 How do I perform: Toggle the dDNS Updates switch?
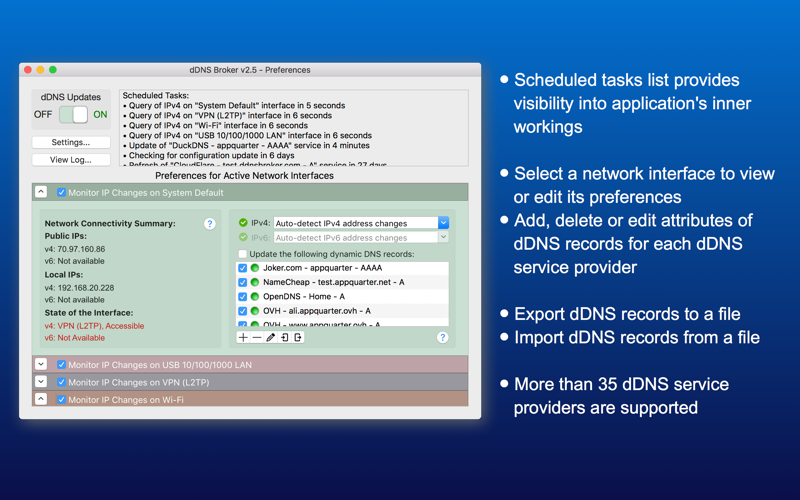pyautogui.click(x=73, y=114)
